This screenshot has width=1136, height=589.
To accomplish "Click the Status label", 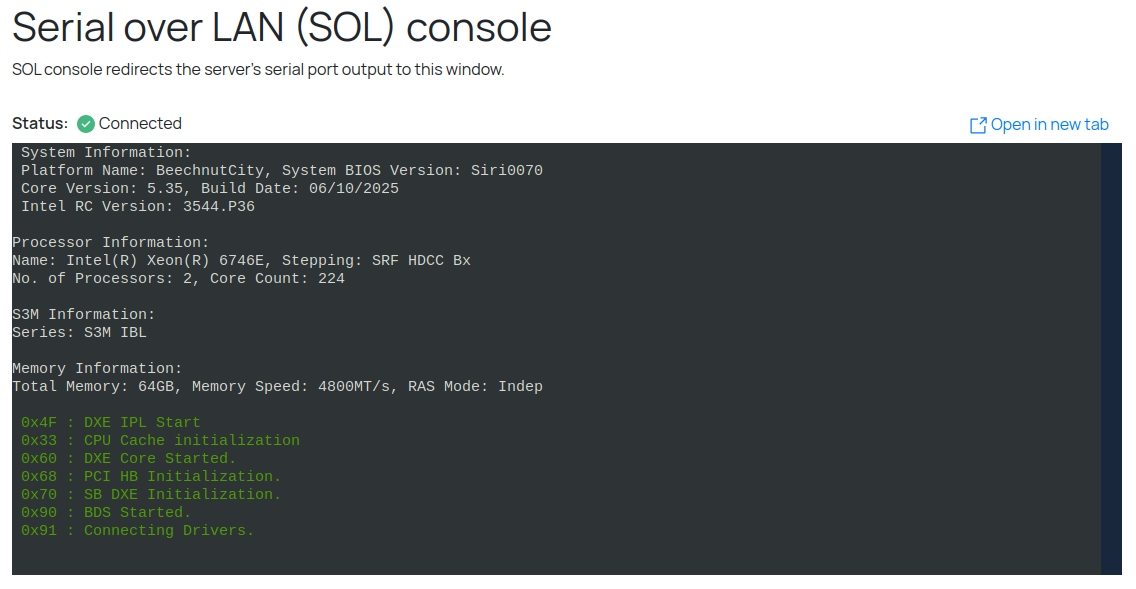I will [x=40, y=124].
